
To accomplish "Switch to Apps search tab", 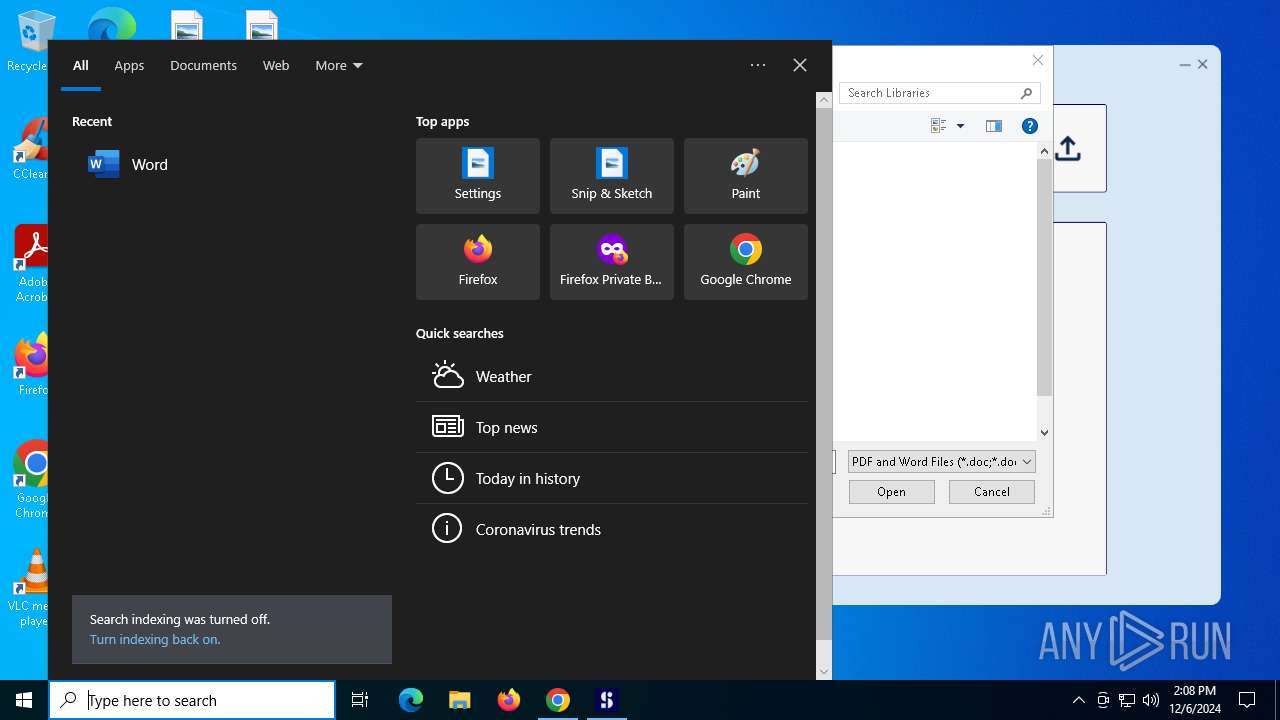I will pyautogui.click(x=129, y=66).
